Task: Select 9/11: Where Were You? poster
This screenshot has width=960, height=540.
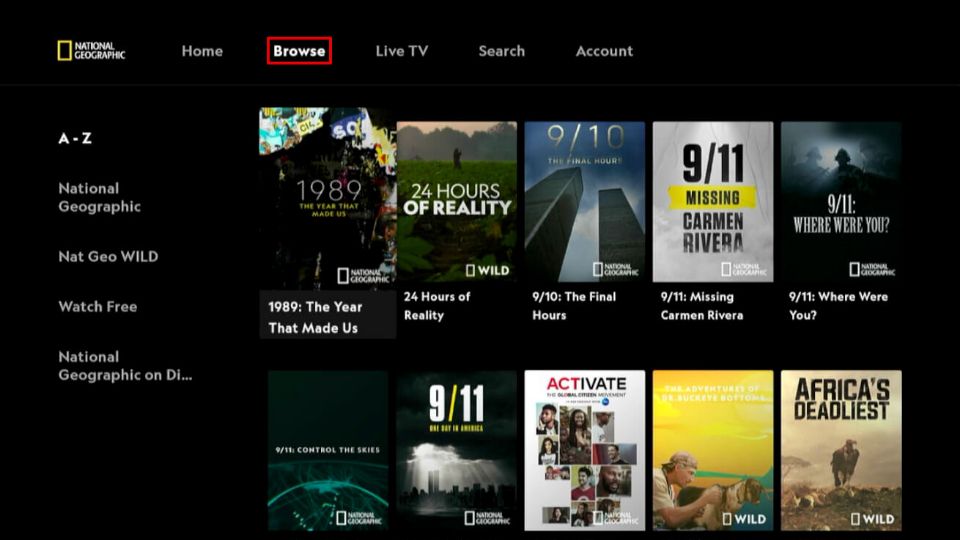Action: (841, 202)
